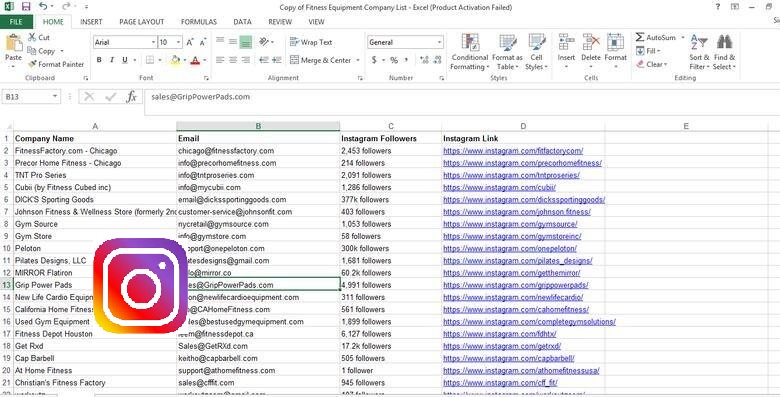Image resolution: width=780 pixels, height=397 pixels.
Task: Open the dickssportinggoods Instagram link
Action: pyautogui.click(x=524, y=199)
